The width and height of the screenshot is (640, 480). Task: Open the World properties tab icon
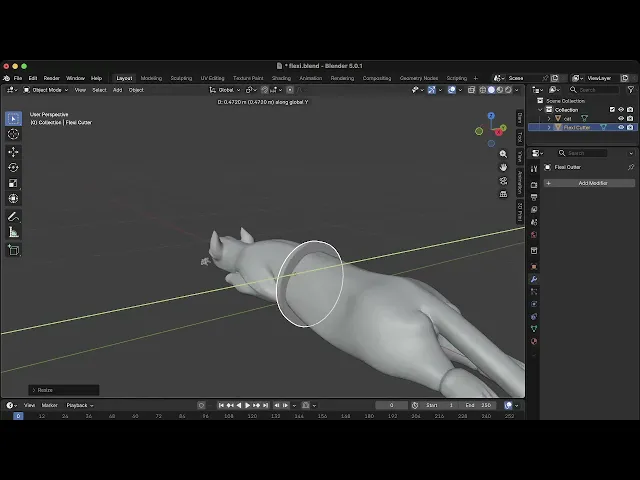pyautogui.click(x=534, y=235)
